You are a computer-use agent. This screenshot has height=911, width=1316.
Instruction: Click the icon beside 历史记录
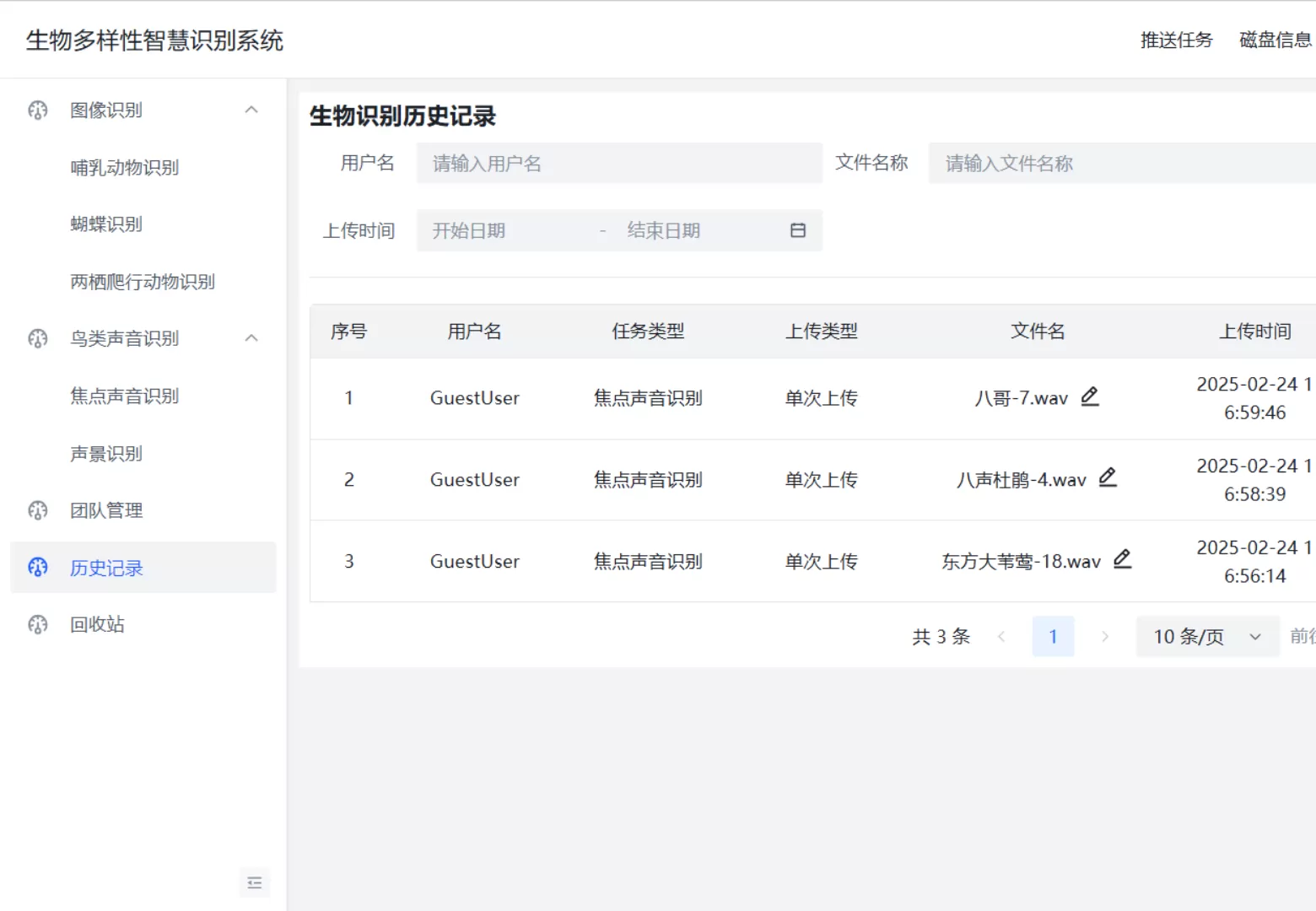point(38,567)
